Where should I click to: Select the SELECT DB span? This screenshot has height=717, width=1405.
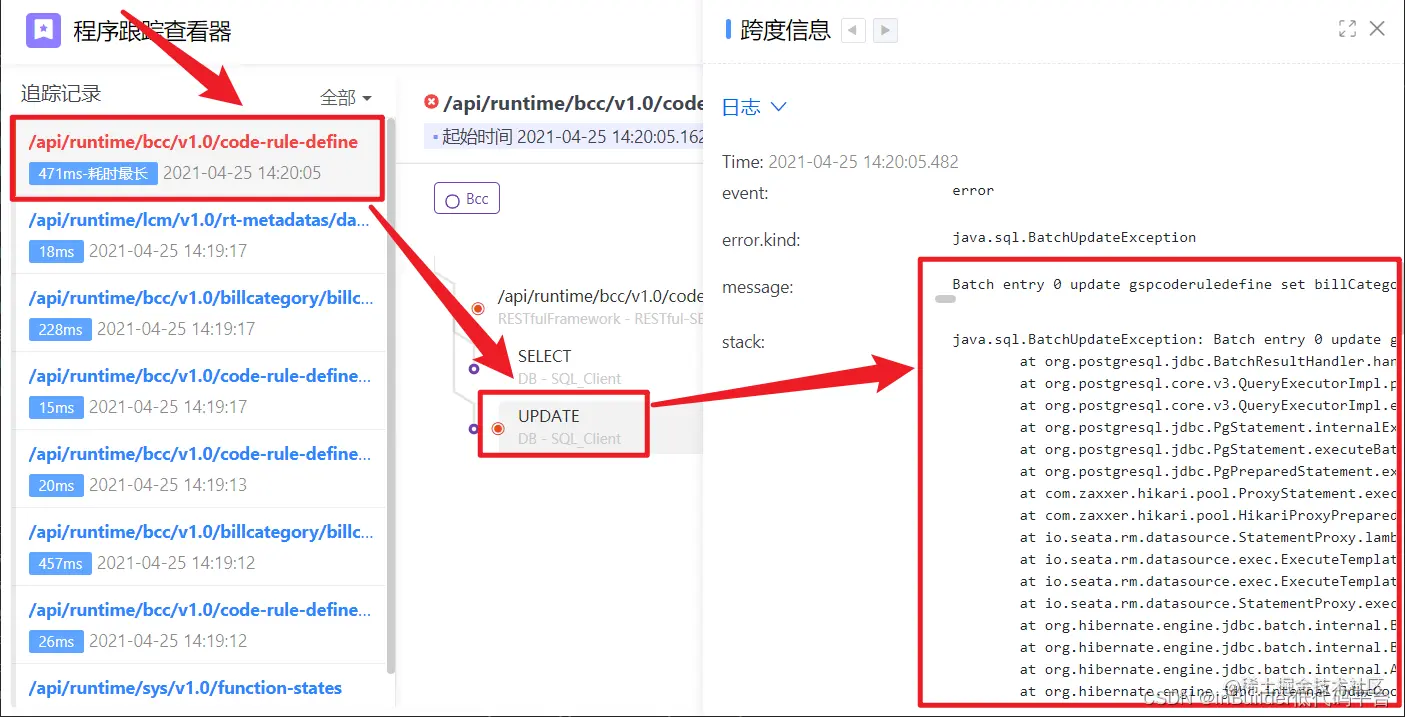click(569, 367)
